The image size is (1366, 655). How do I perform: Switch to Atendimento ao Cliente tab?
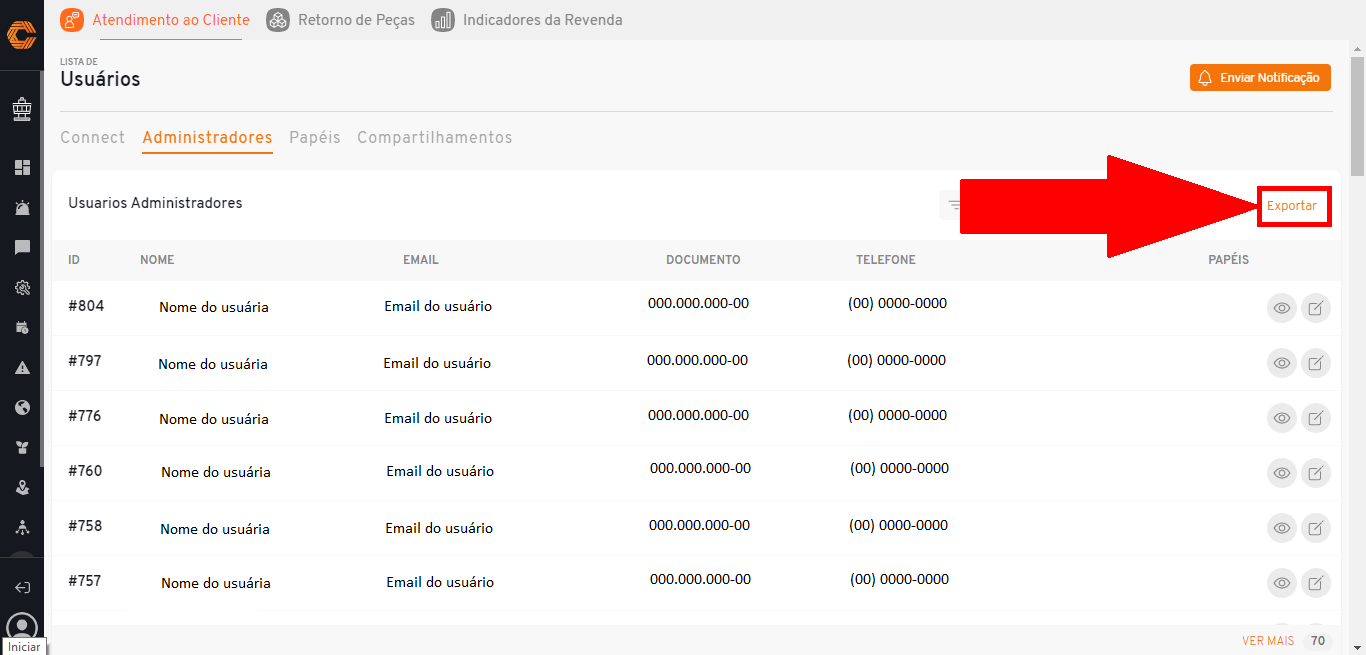(x=155, y=20)
